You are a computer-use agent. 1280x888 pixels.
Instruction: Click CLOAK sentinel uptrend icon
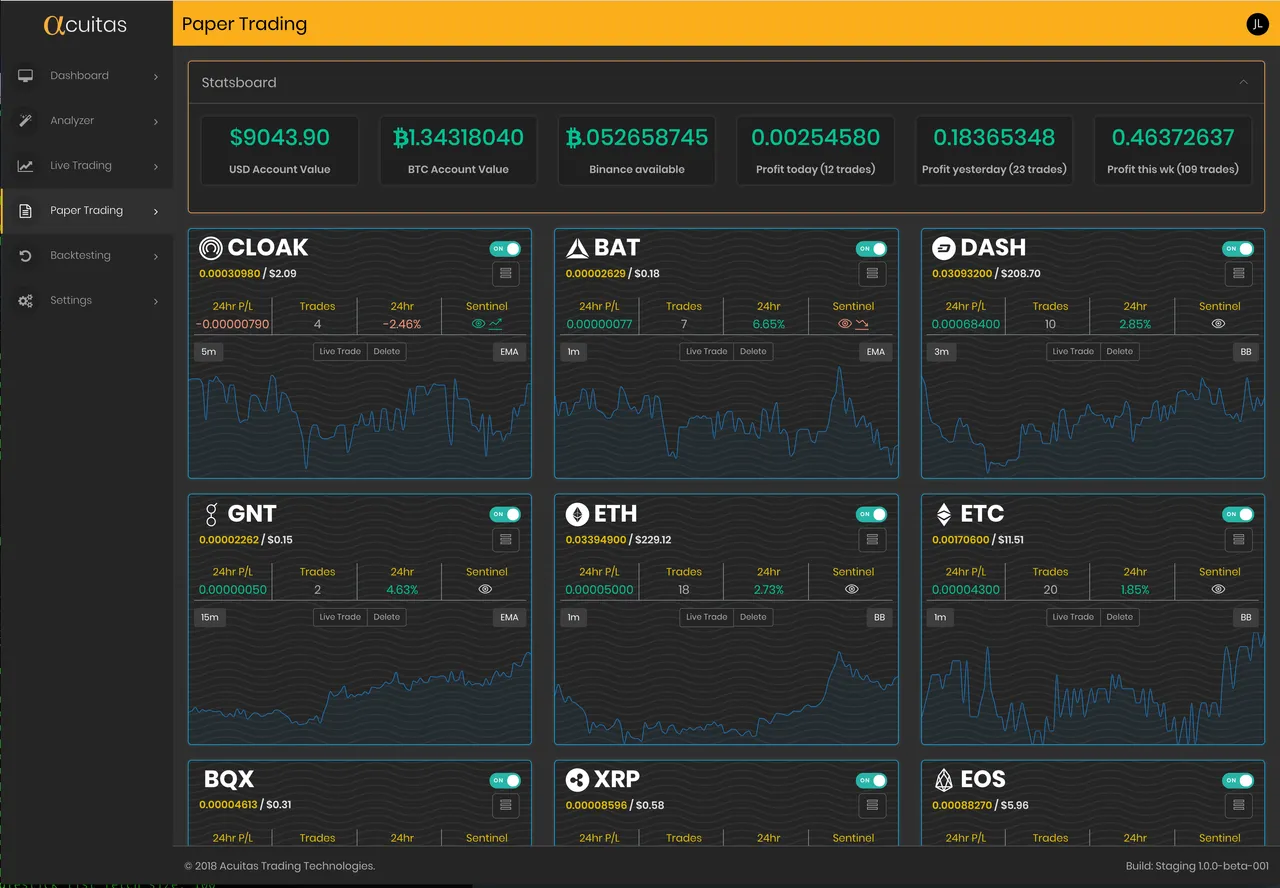pyautogui.click(x=496, y=324)
